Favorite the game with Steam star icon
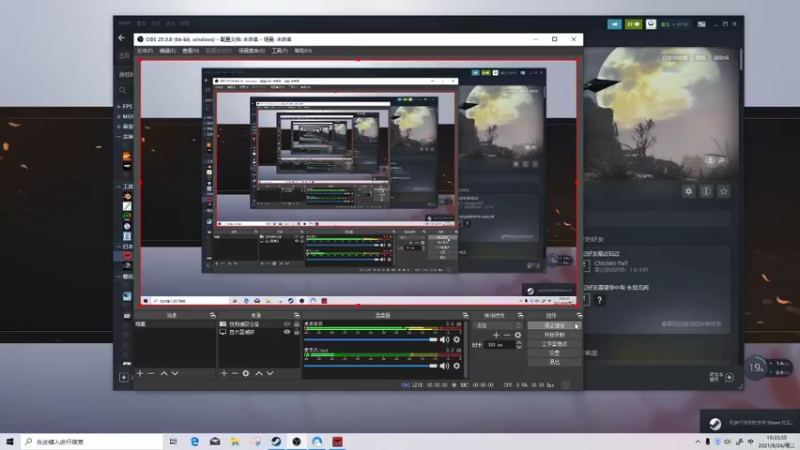This screenshot has width=800, height=450. [723, 191]
